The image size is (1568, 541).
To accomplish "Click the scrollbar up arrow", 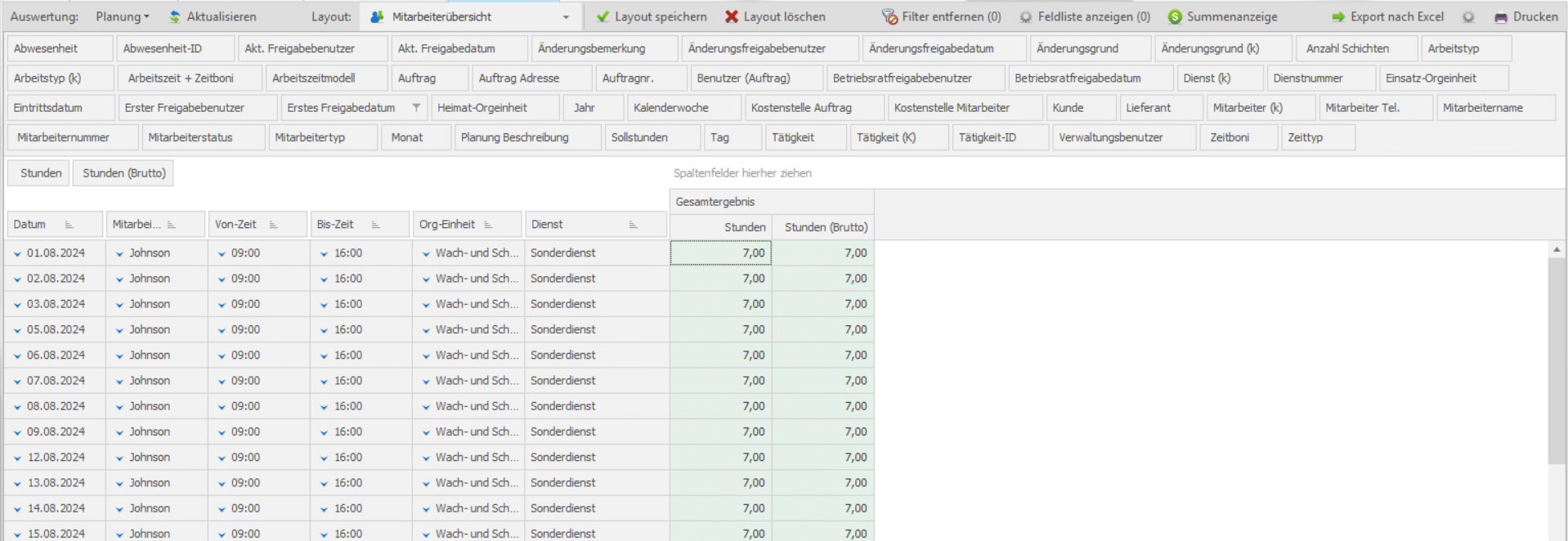I will [x=1557, y=250].
